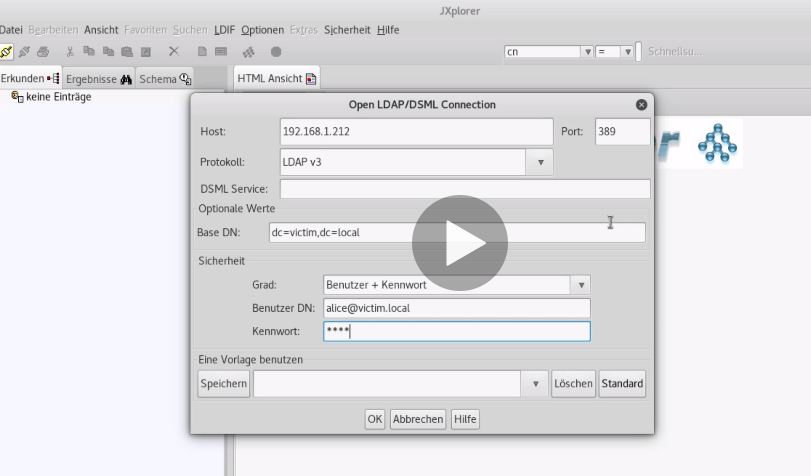Viewport: 811px width, 476px height.
Task: Click the disconnect plug toolbar icon
Action: coord(25,51)
